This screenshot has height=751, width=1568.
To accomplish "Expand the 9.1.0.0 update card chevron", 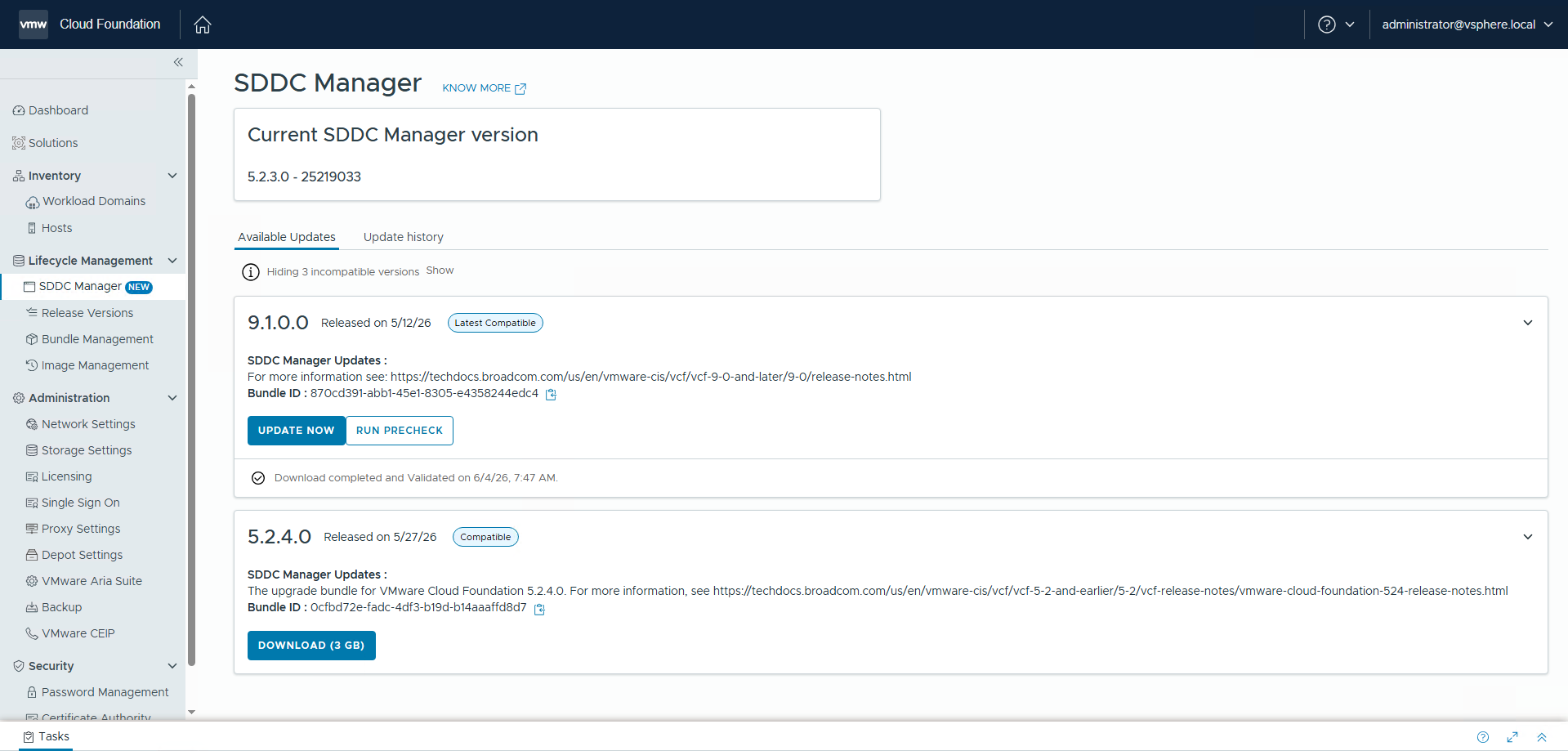I will point(1528,323).
